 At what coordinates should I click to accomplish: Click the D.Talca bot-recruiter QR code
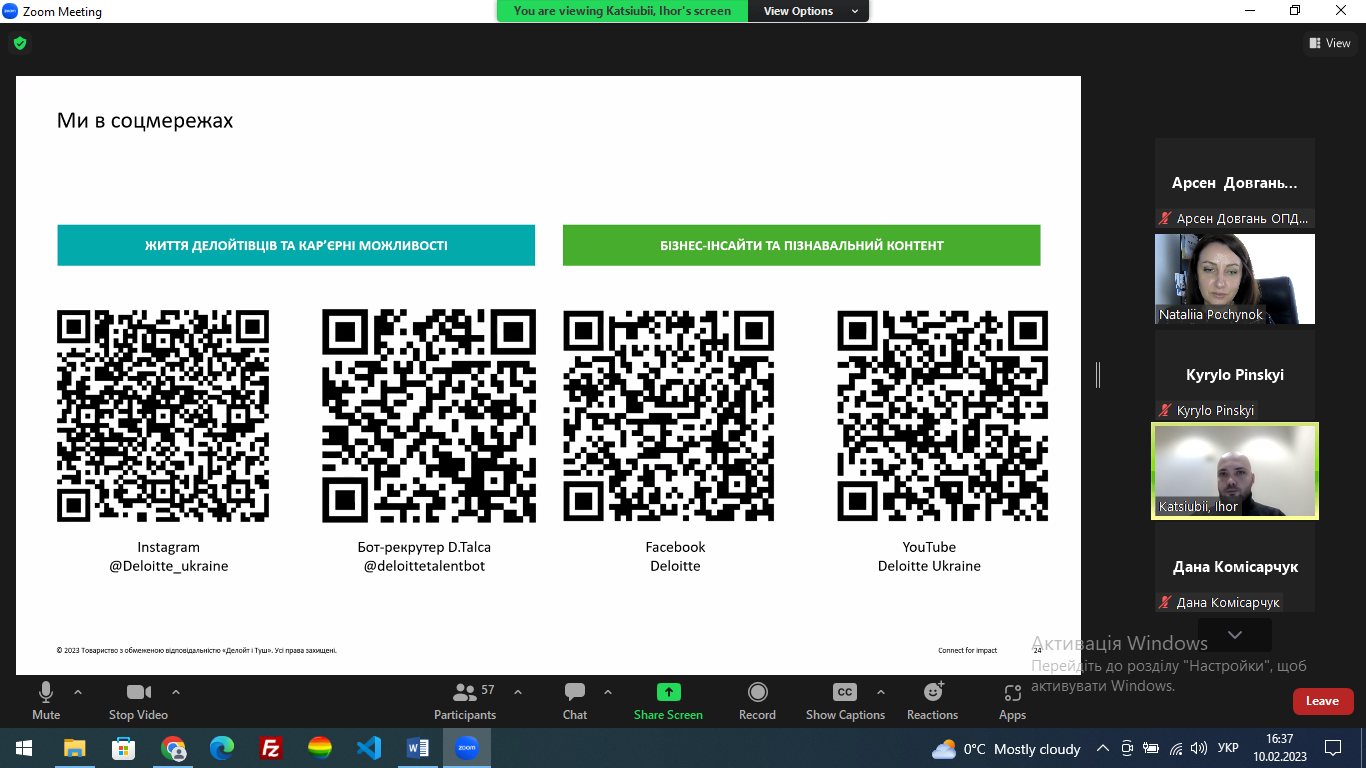(x=429, y=416)
